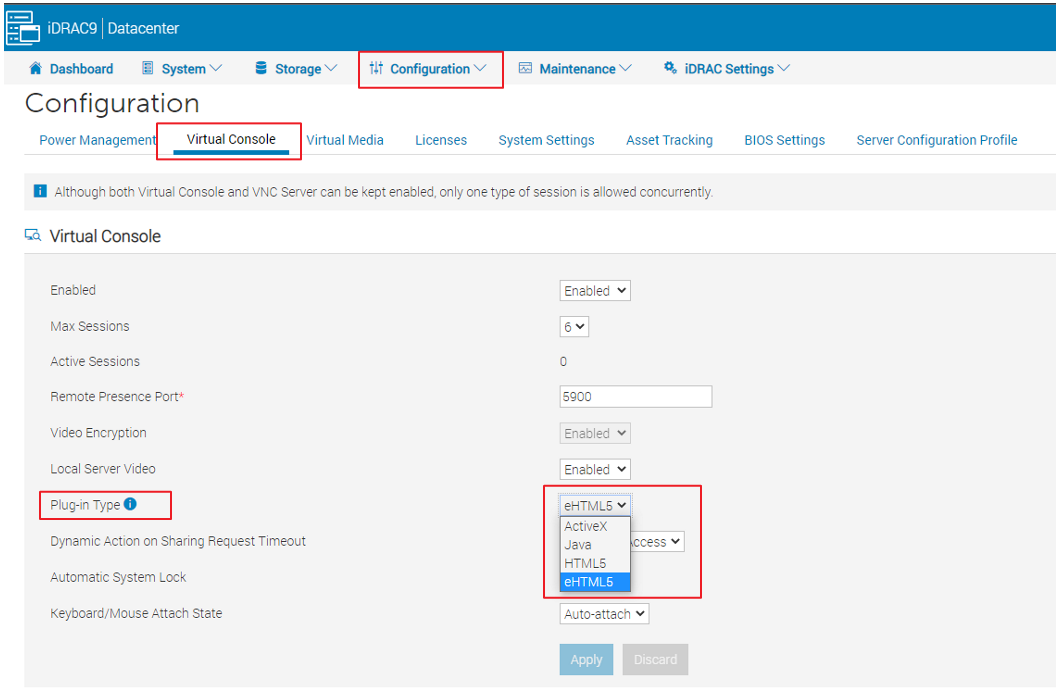Click the Virtual Console section header icon
The image size is (1060, 694).
[x=32, y=235]
